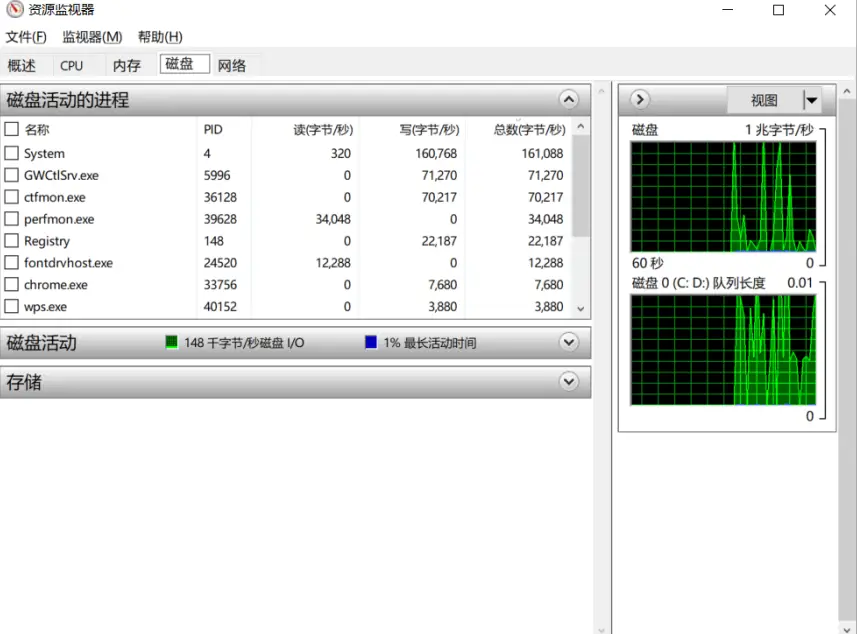The width and height of the screenshot is (857, 634).
Task: Select the System process name
Action: tap(44, 154)
